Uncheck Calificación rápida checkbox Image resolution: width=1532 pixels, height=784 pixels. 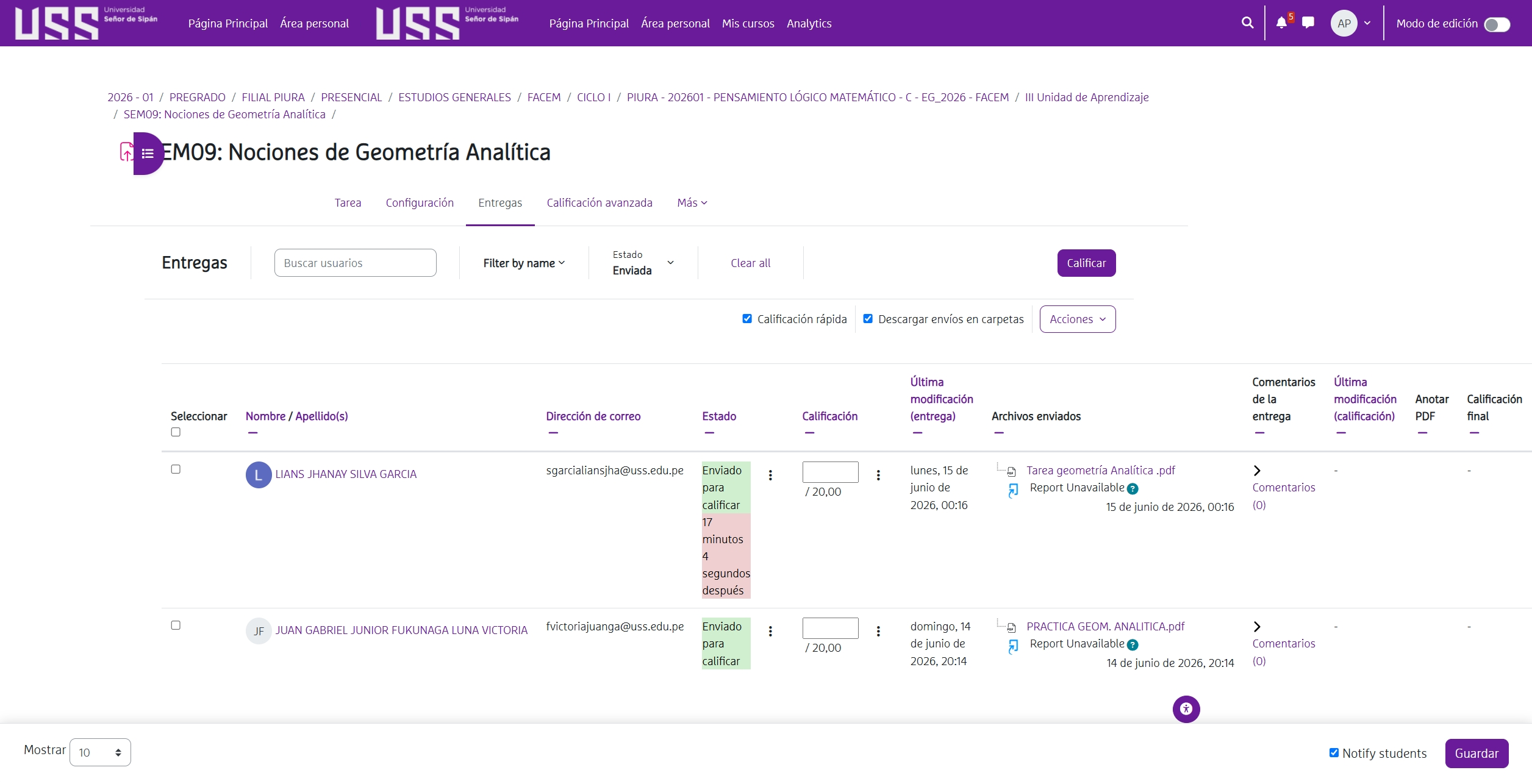(x=747, y=319)
